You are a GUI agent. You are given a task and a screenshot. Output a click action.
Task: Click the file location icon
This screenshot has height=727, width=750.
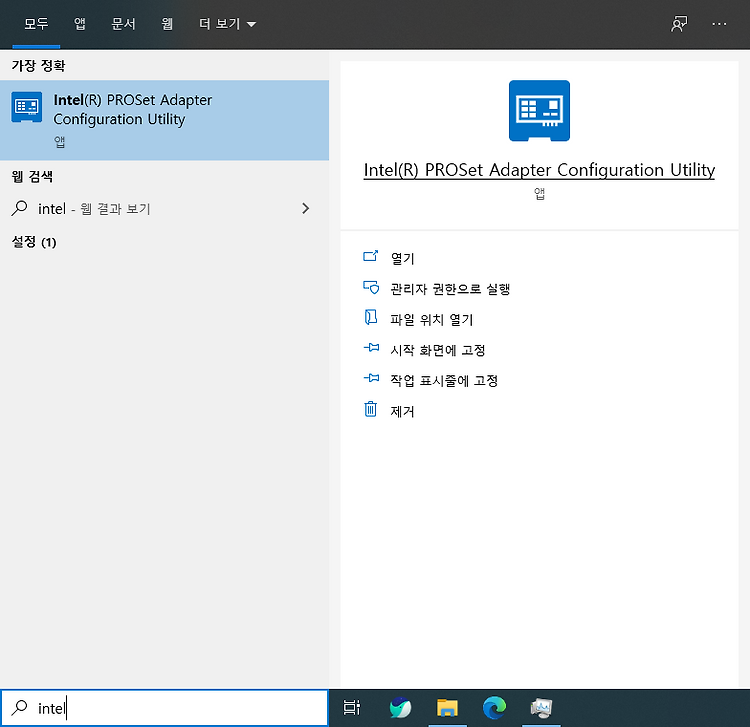(x=371, y=317)
